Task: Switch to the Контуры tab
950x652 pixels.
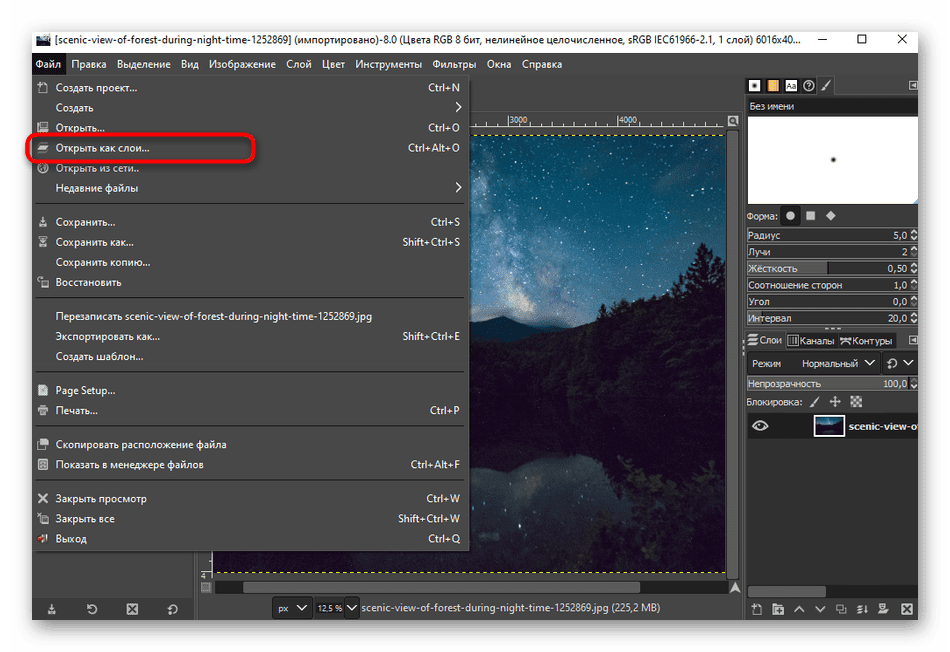Action: click(x=866, y=341)
